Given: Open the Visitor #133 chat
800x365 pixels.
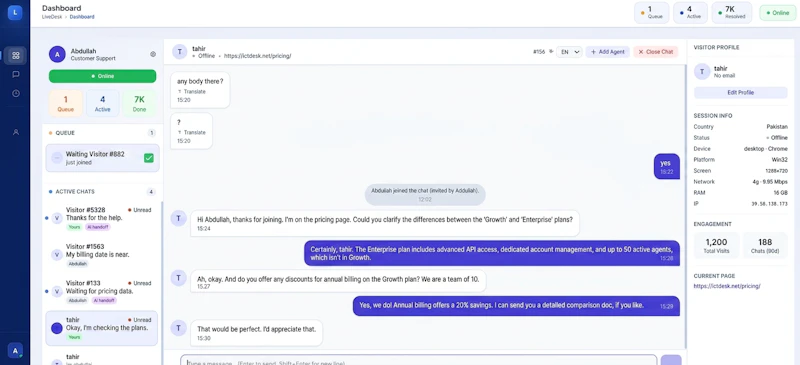Looking at the screenshot, I should 103,291.
